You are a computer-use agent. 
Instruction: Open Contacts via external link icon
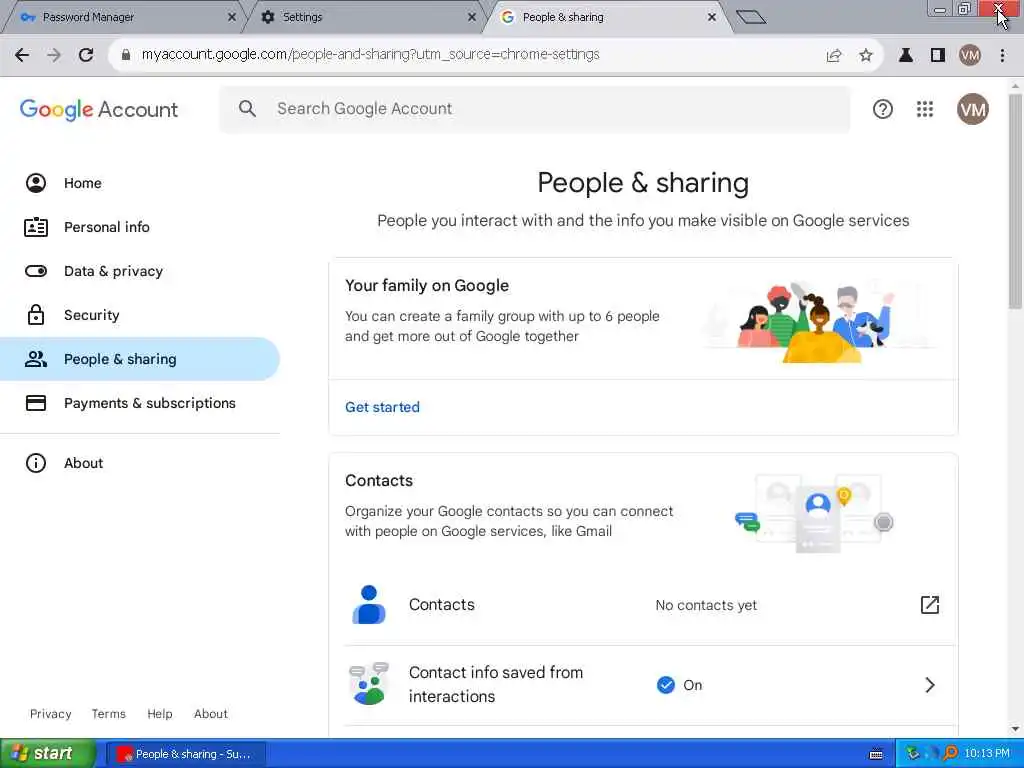(929, 605)
